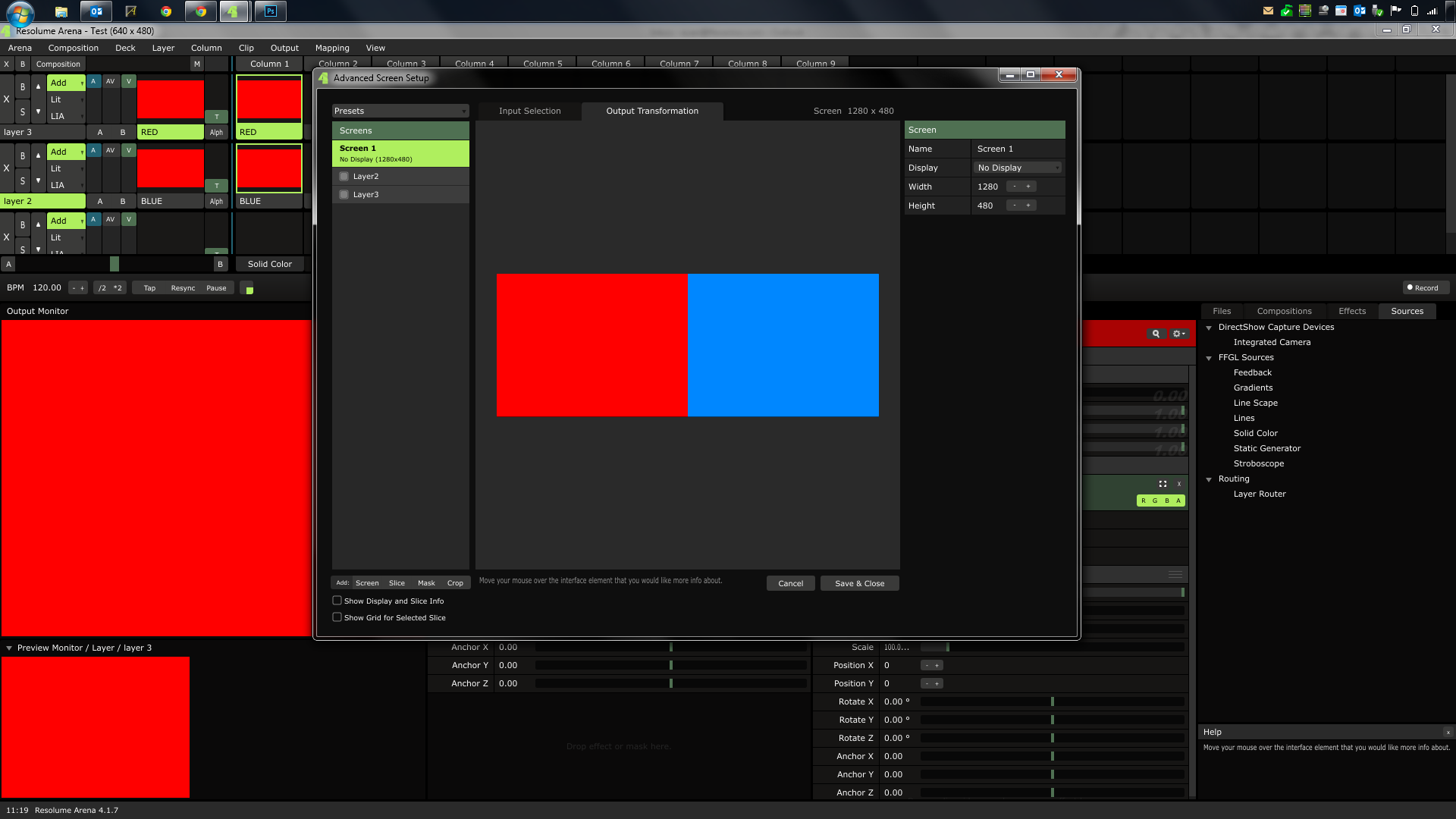Click the layer 2 down arrow icon
The image size is (1456, 819).
[x=39, y=180]
